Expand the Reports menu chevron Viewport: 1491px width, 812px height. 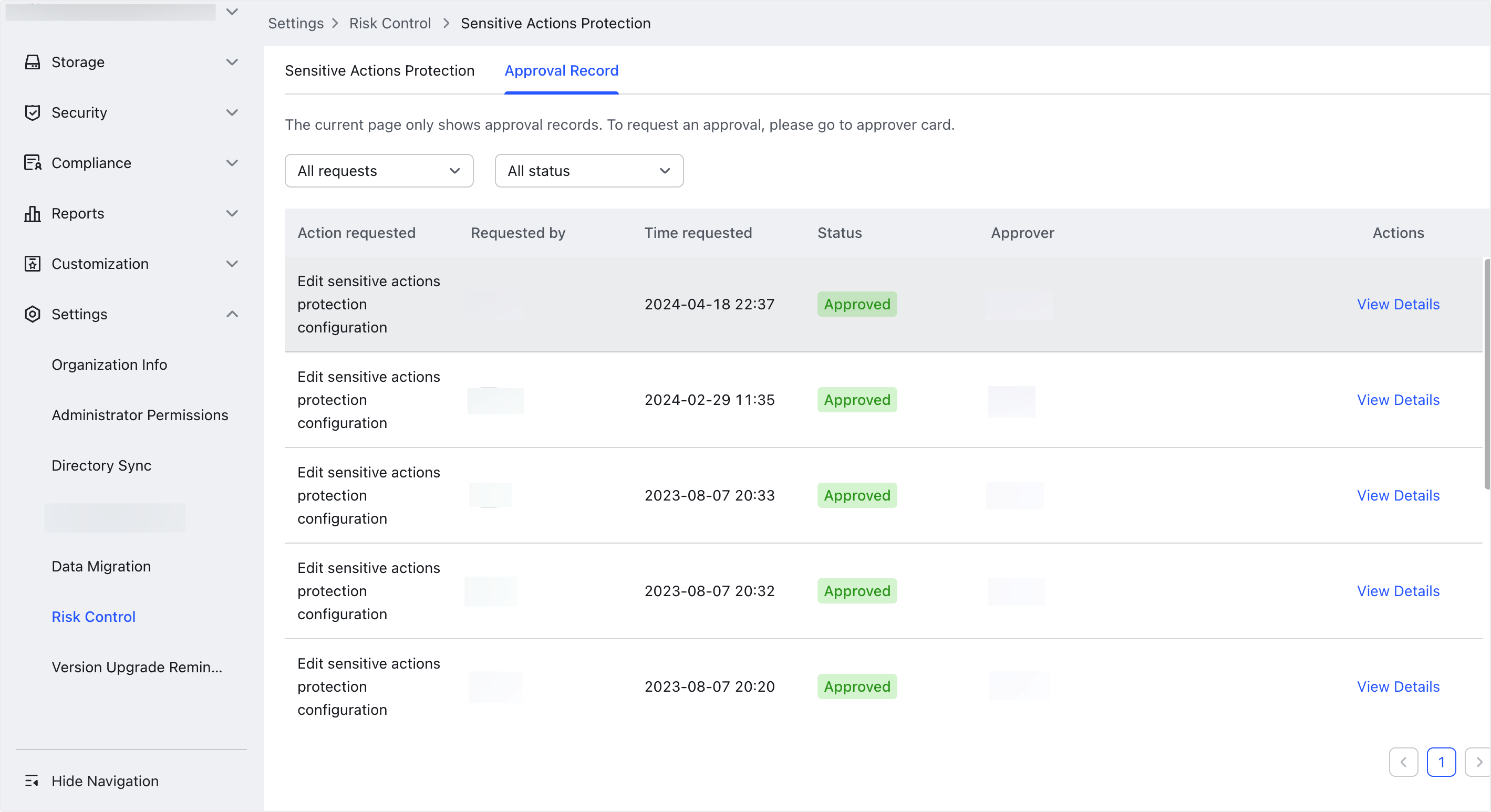pos(232,214)
